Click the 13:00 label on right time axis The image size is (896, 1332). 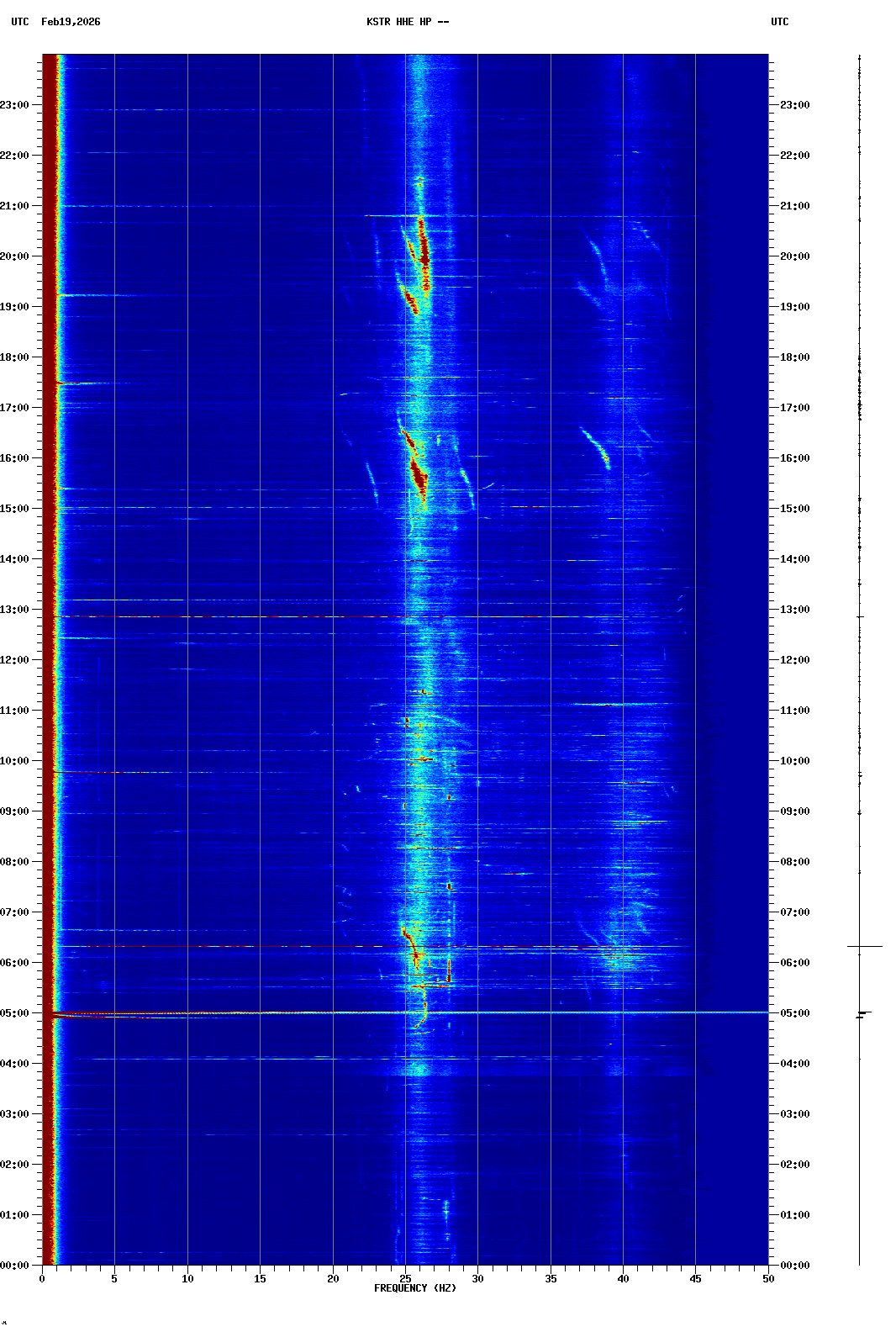[794, 610]
